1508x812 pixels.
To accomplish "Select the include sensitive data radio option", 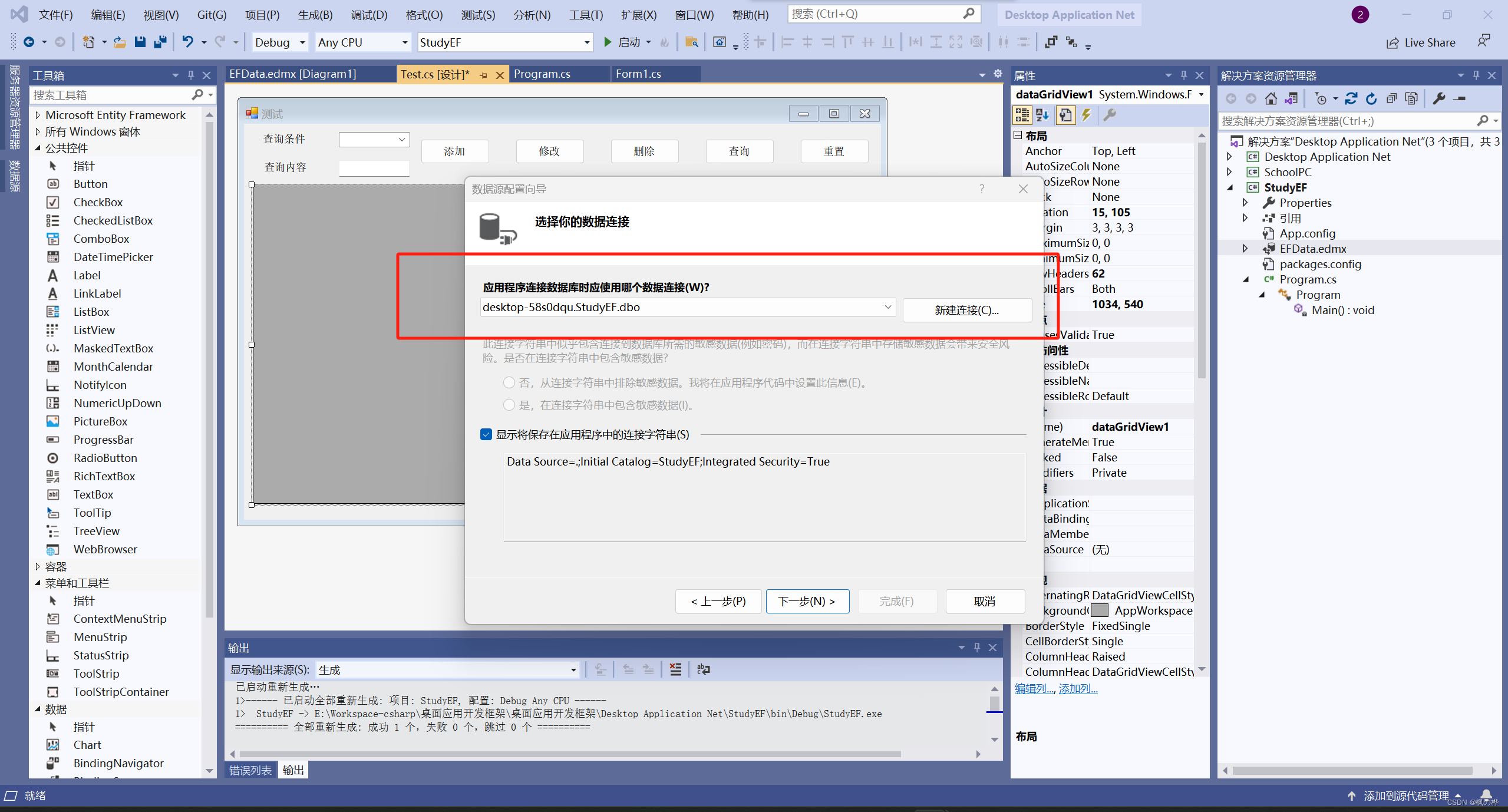I will point(509,405).
